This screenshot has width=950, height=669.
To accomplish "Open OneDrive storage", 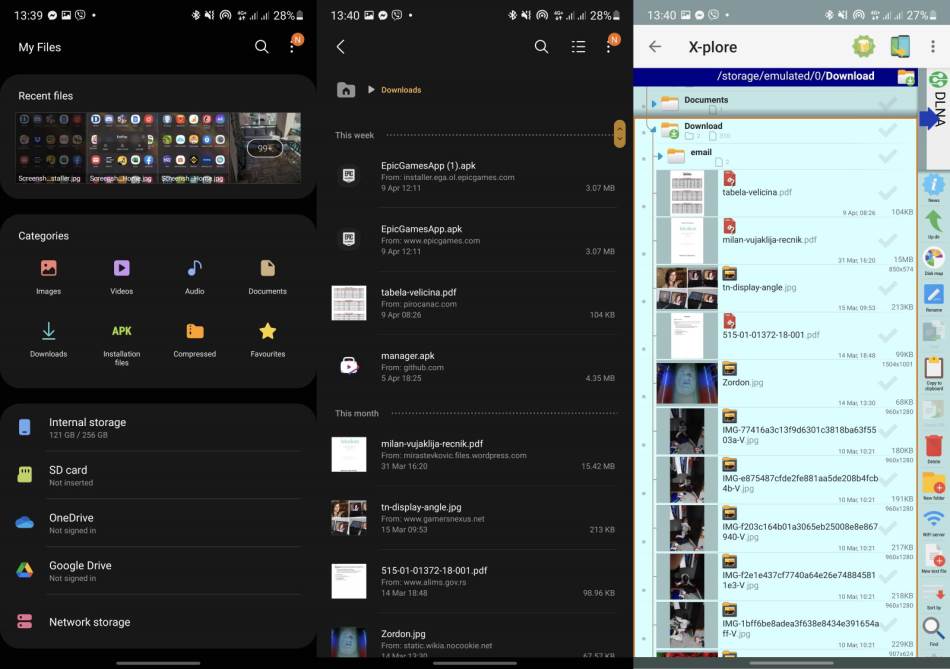I will coord(158,523).
